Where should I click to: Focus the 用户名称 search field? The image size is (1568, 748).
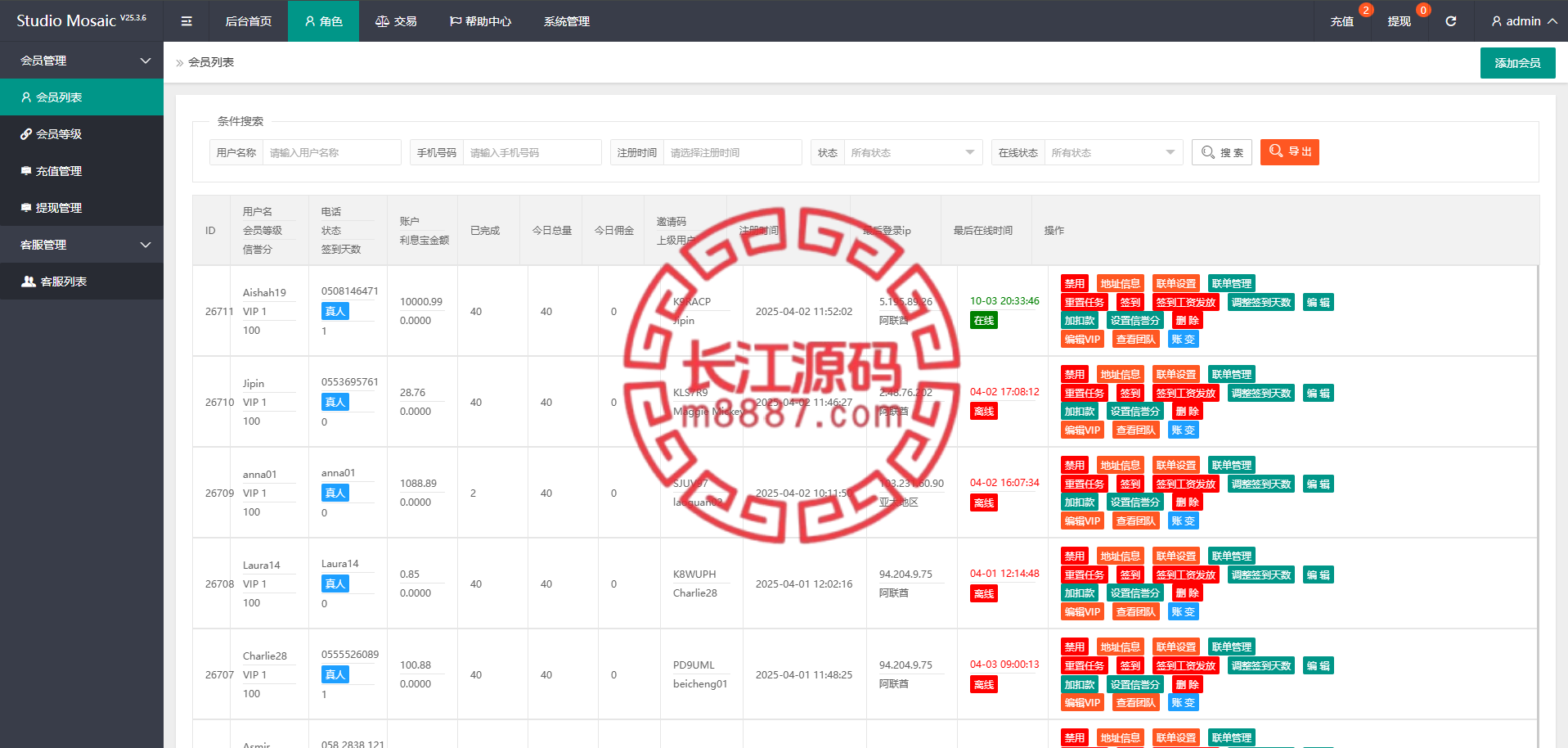click(331, 152)
